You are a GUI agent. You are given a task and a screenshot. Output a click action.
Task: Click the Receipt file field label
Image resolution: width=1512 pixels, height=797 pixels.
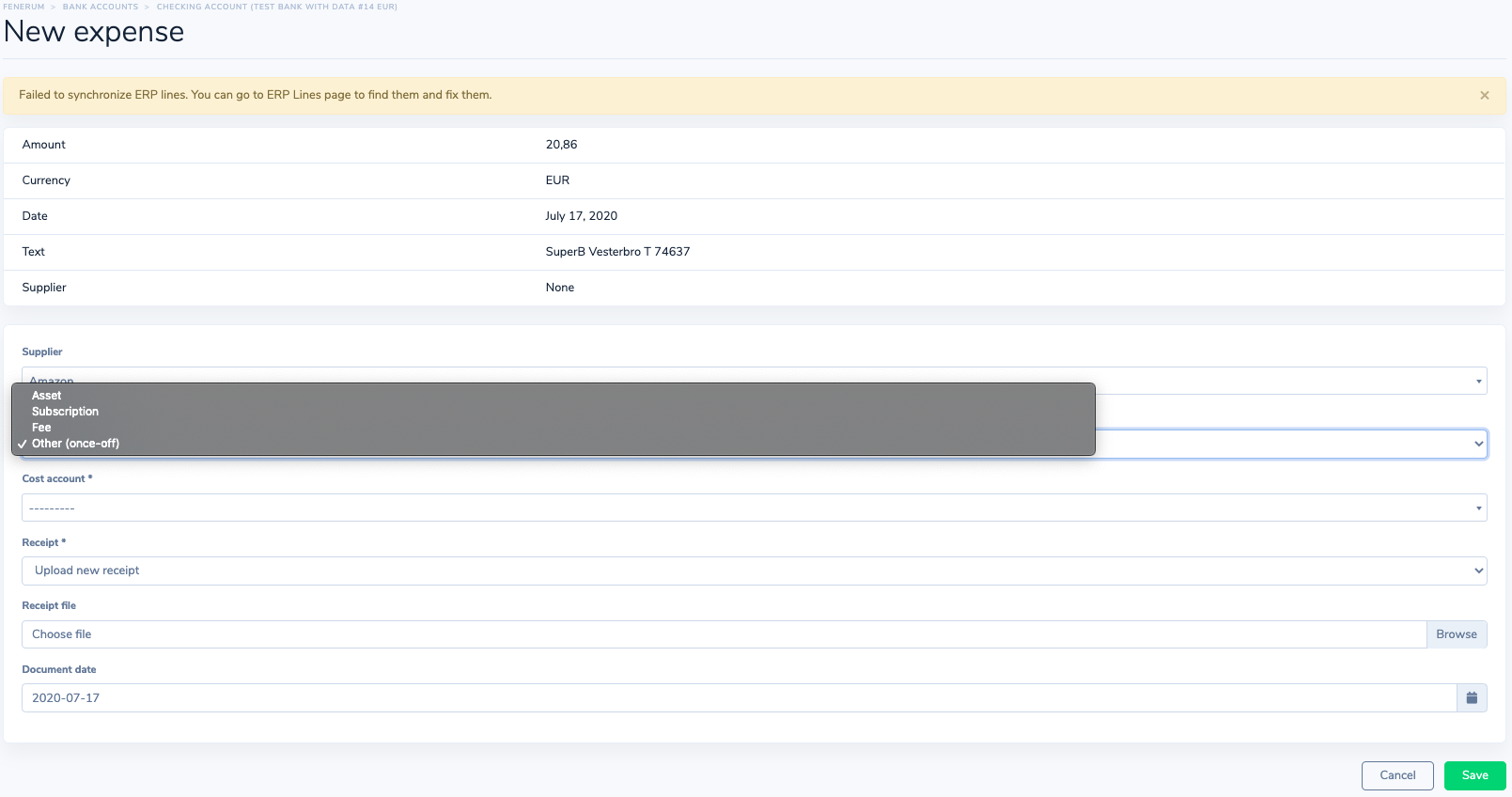coord(49,605)
